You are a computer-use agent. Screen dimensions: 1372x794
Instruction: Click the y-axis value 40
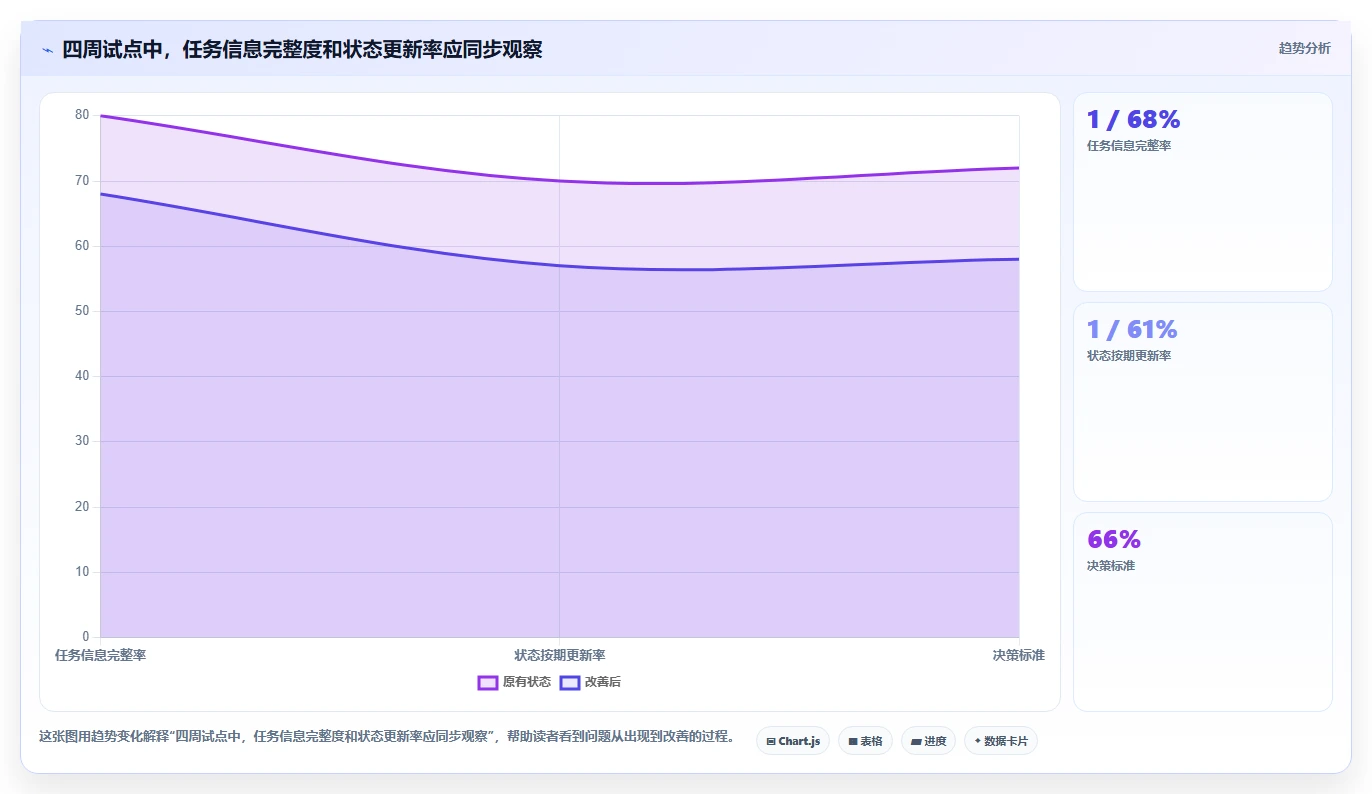(x=82, y=376)
